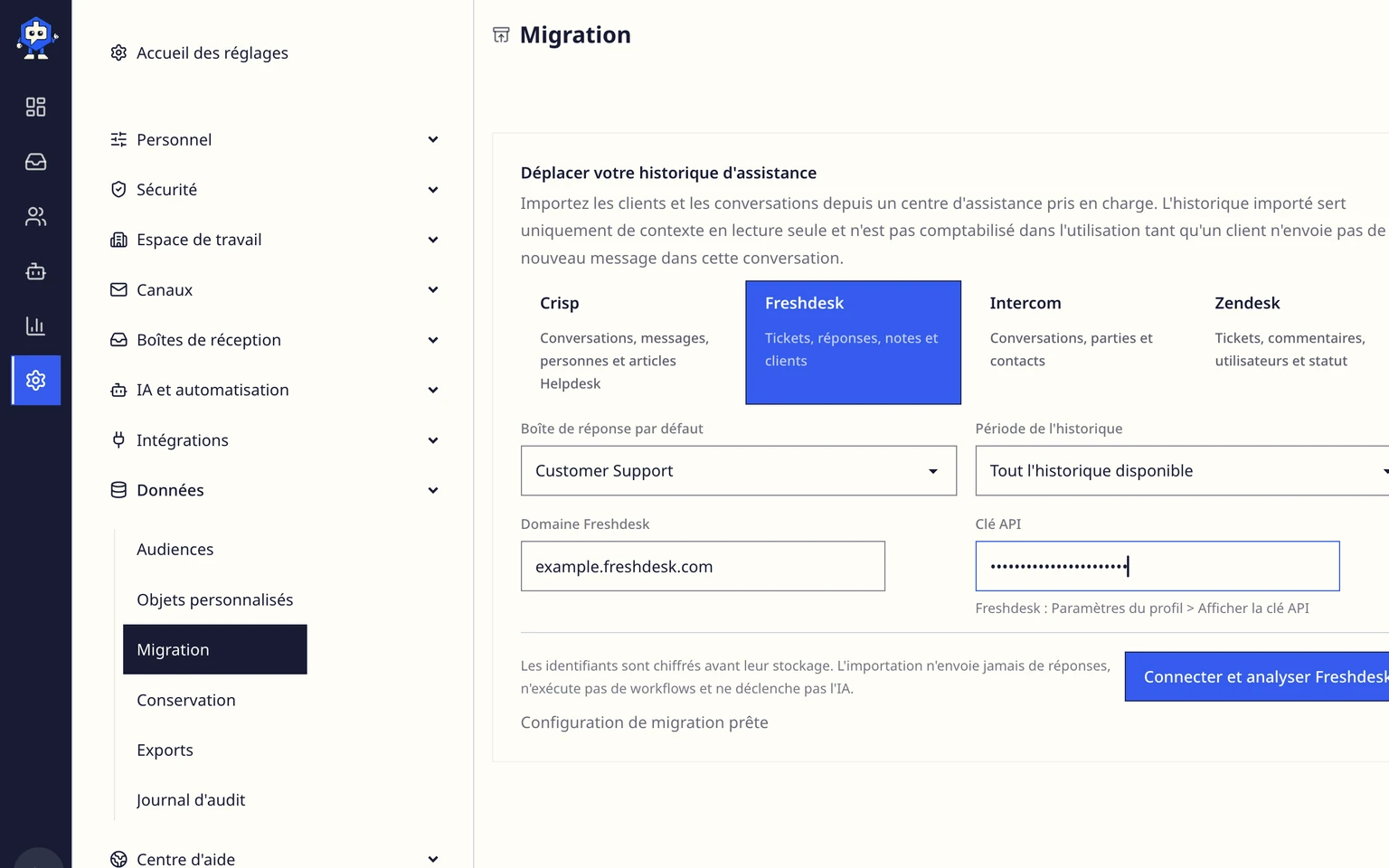
Task: Click the Centre d'aide globe icon
Action: 118,859
